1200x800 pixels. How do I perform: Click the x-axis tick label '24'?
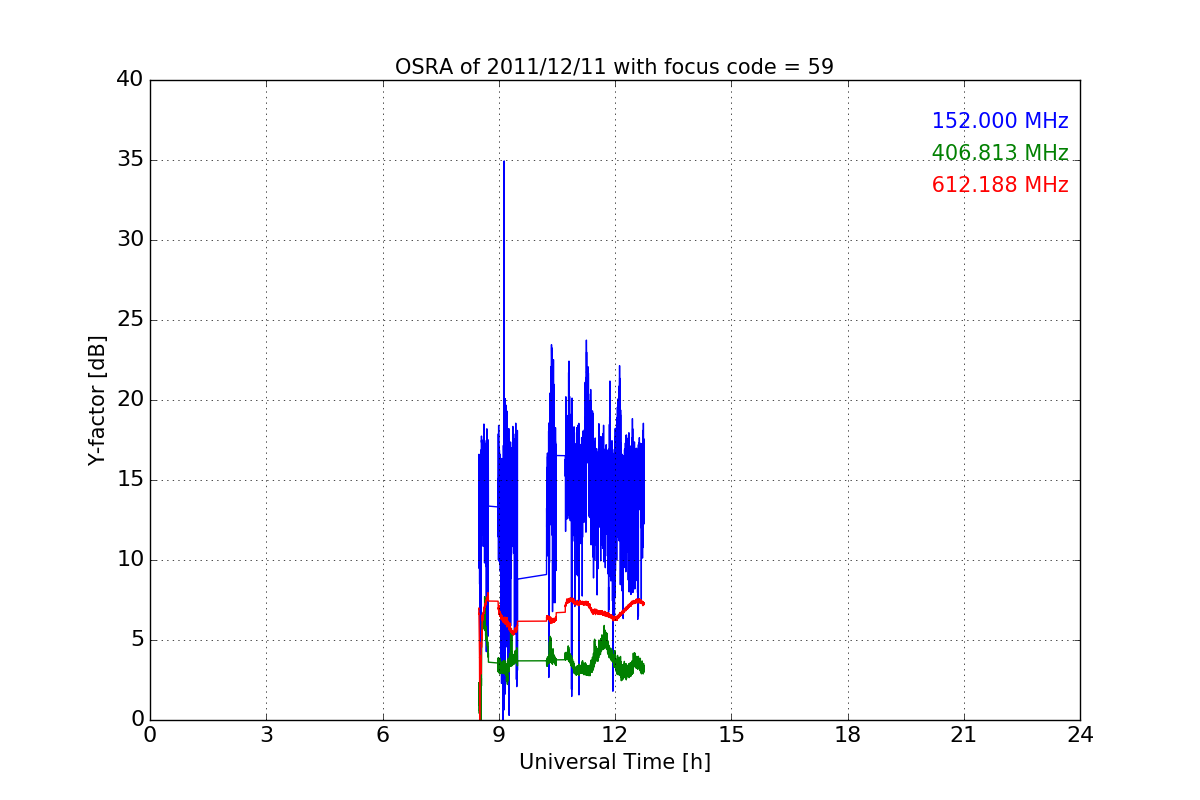click(x=1080, y=735)
